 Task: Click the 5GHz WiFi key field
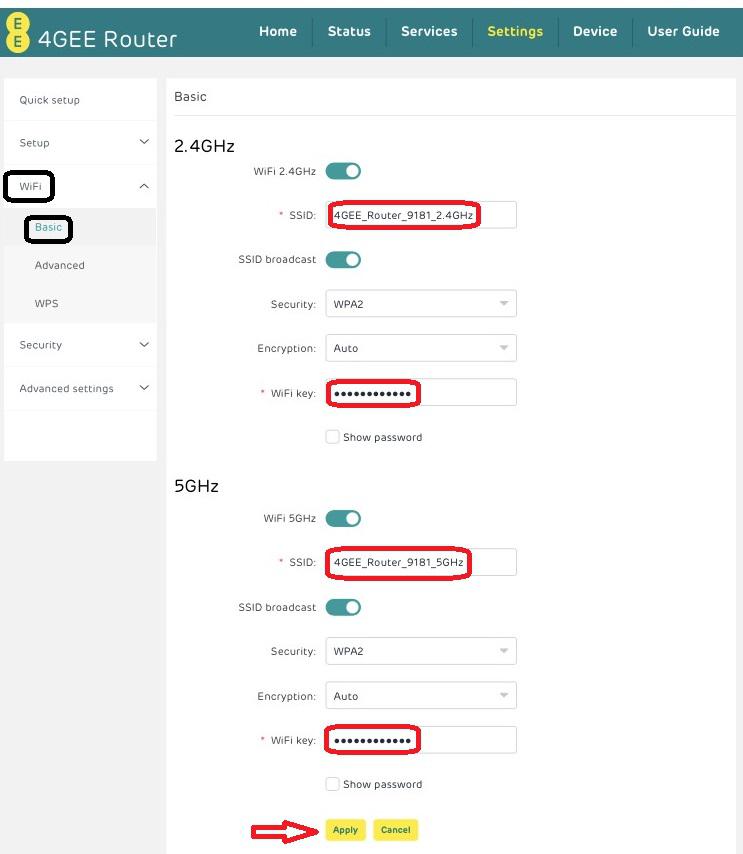pos(421,740)
